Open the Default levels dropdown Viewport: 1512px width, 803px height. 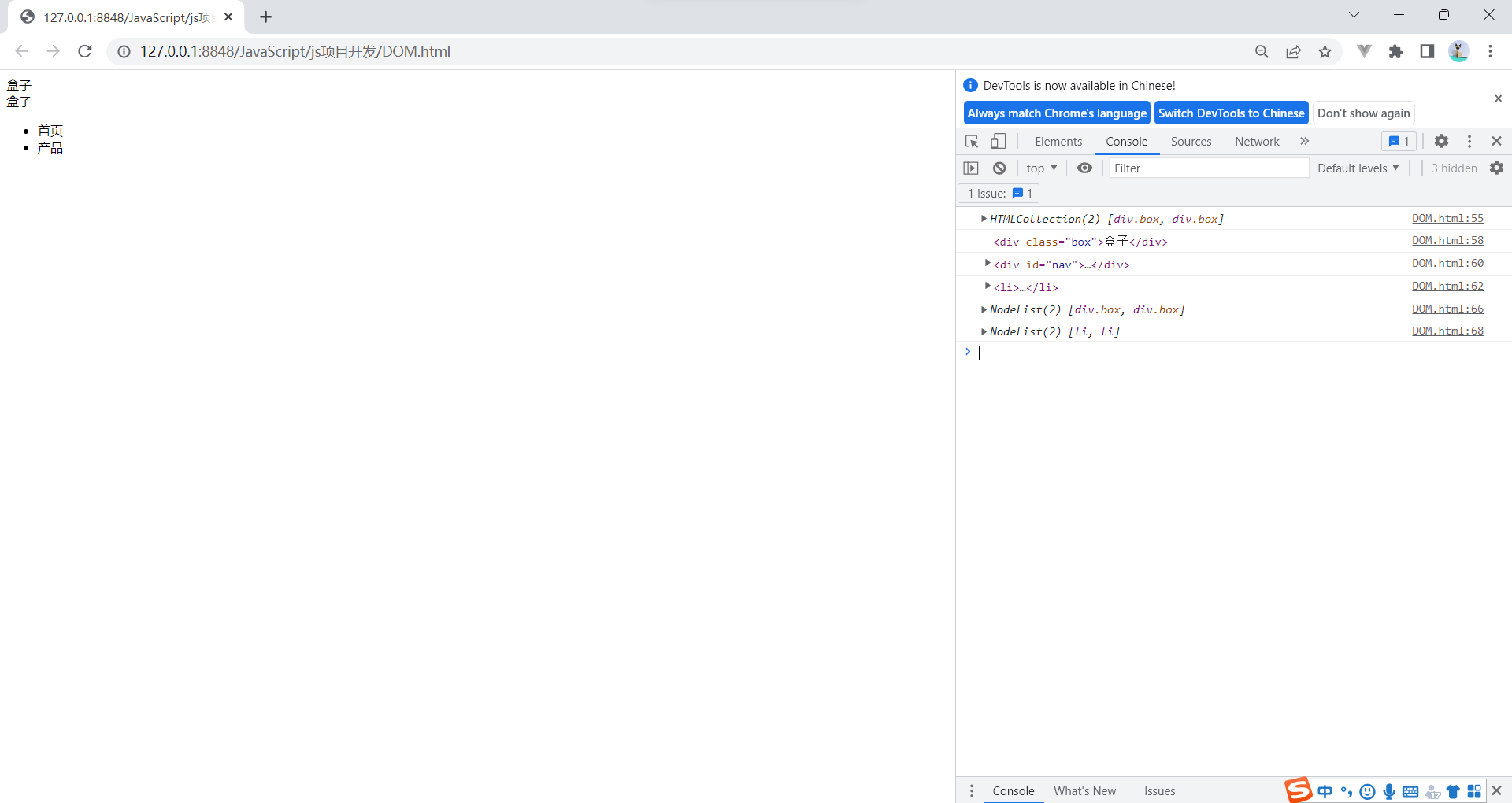tap(1357, 168)
